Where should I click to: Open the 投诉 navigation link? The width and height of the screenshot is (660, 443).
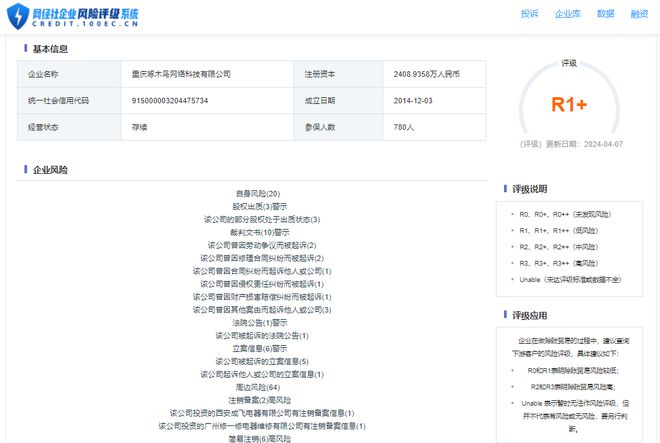click(x=530, y=14)
